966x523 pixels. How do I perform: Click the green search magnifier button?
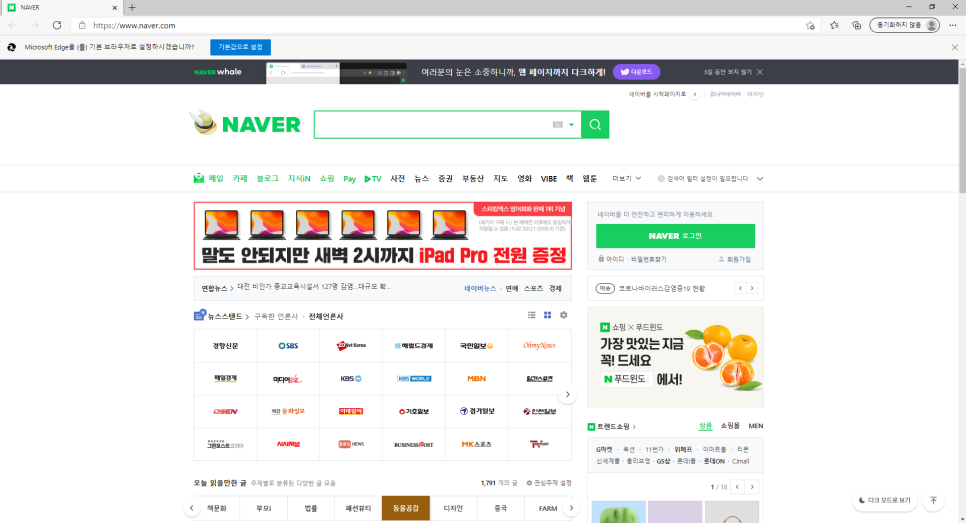coord(595,124)
